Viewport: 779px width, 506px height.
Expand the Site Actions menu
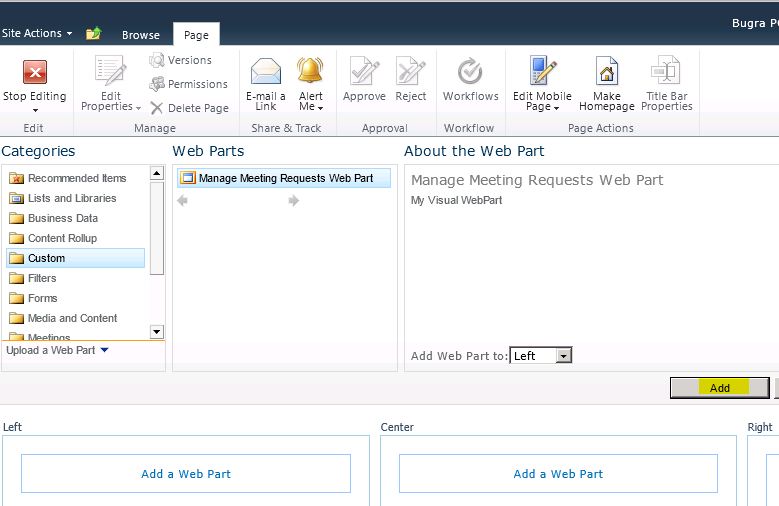37,33
